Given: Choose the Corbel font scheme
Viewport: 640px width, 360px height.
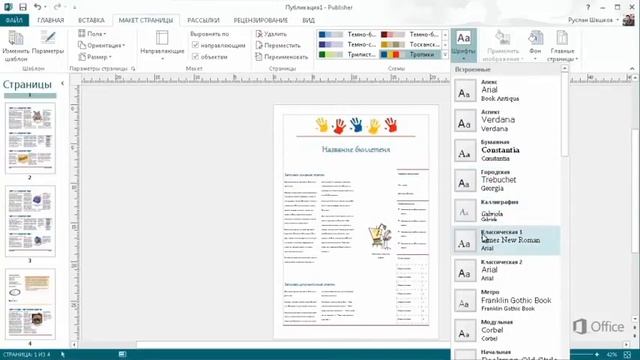Looking at the screenshot, I should [506, 331].
